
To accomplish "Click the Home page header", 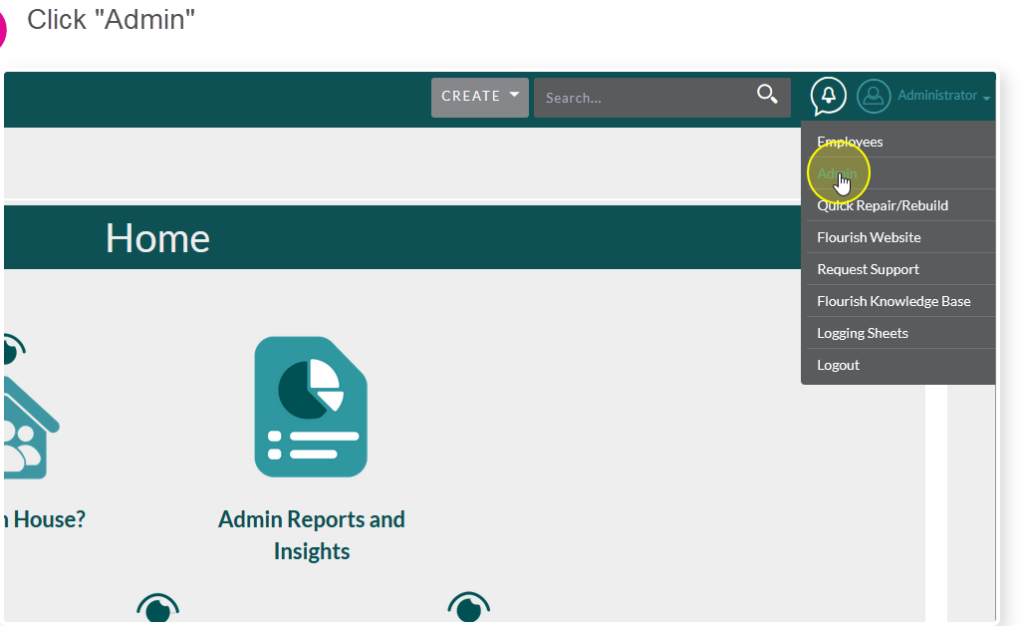I will 158,239.
